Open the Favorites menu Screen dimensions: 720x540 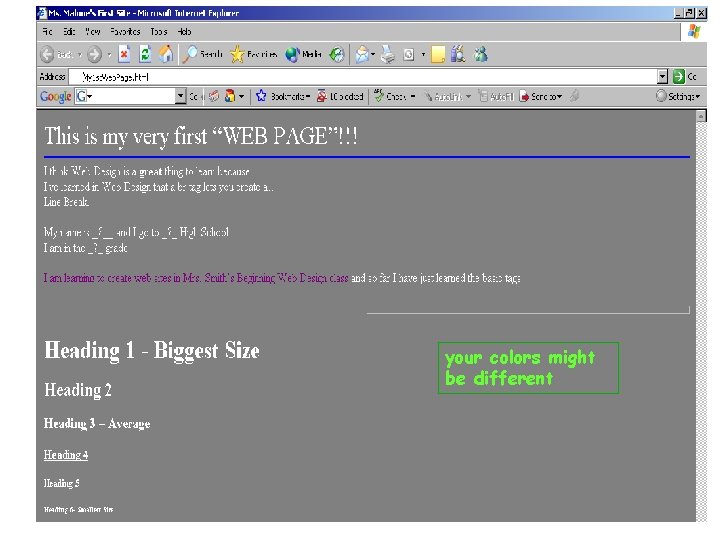coord(125,32)
